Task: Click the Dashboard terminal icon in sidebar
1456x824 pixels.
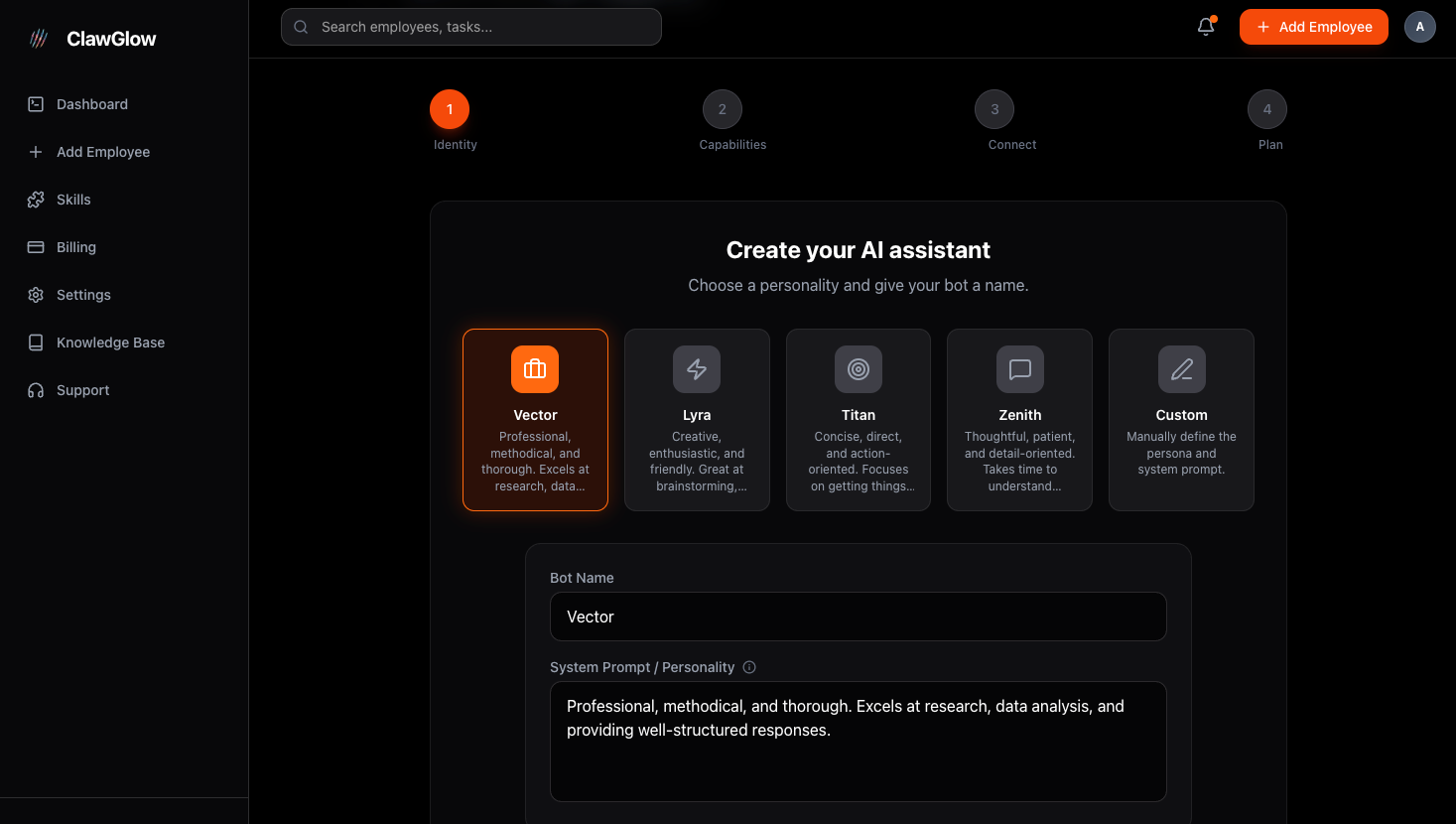Action: [36, 104]
